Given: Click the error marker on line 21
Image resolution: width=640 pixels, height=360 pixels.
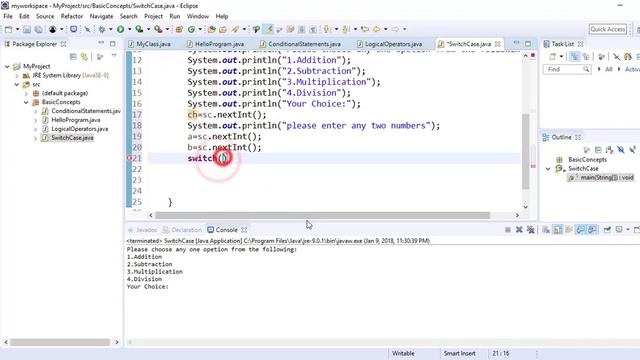Looking at the screenshot, I should pyautogui.click(x=129, y=158).
